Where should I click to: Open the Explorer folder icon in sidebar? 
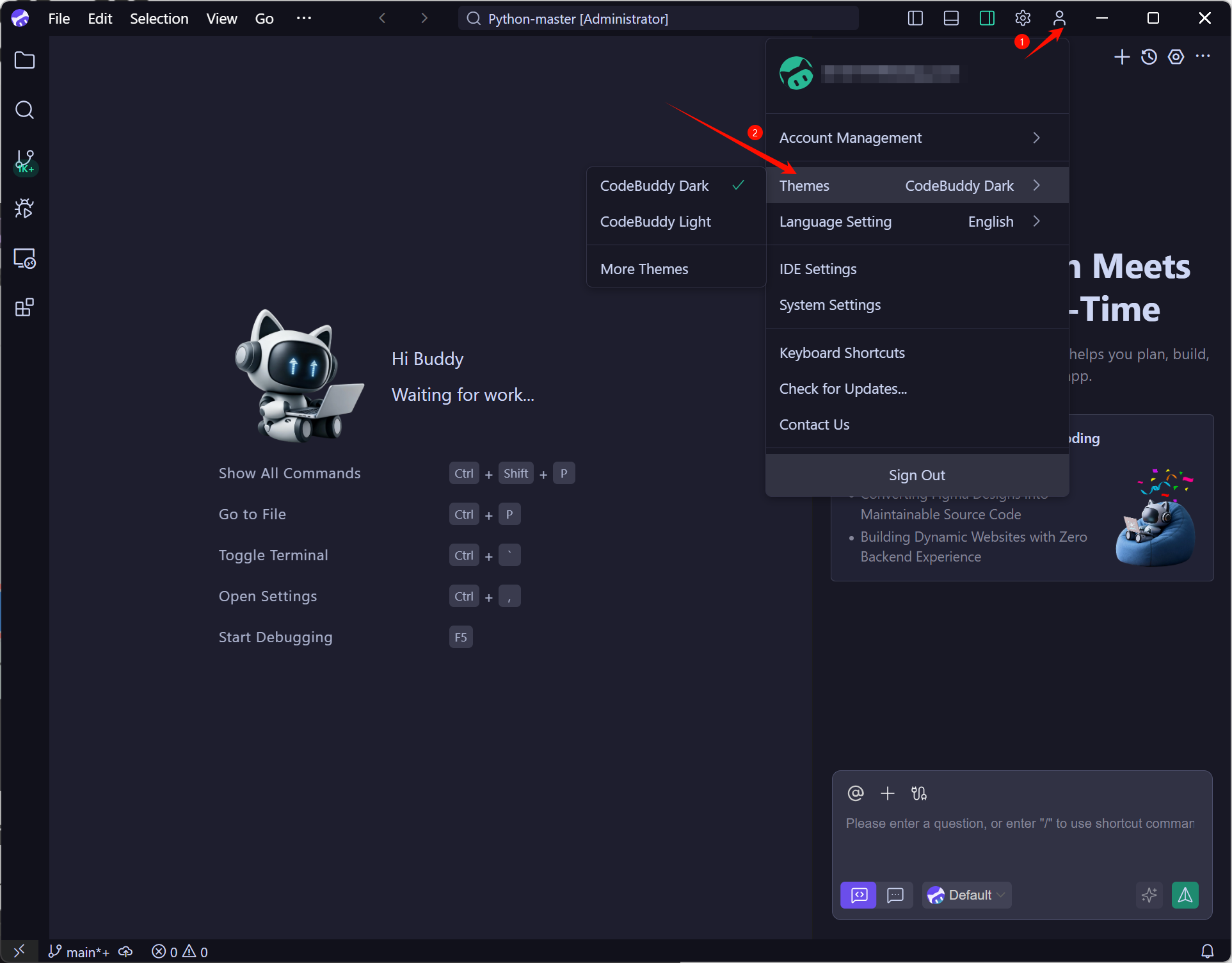pos(24,61)
